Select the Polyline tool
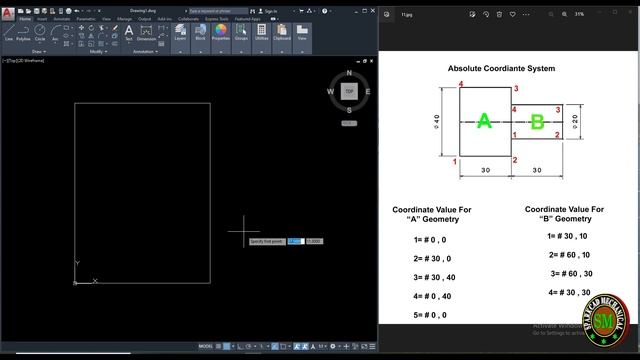Image resolution: width=640 pixels, height=360 pixels. point(23,33)
